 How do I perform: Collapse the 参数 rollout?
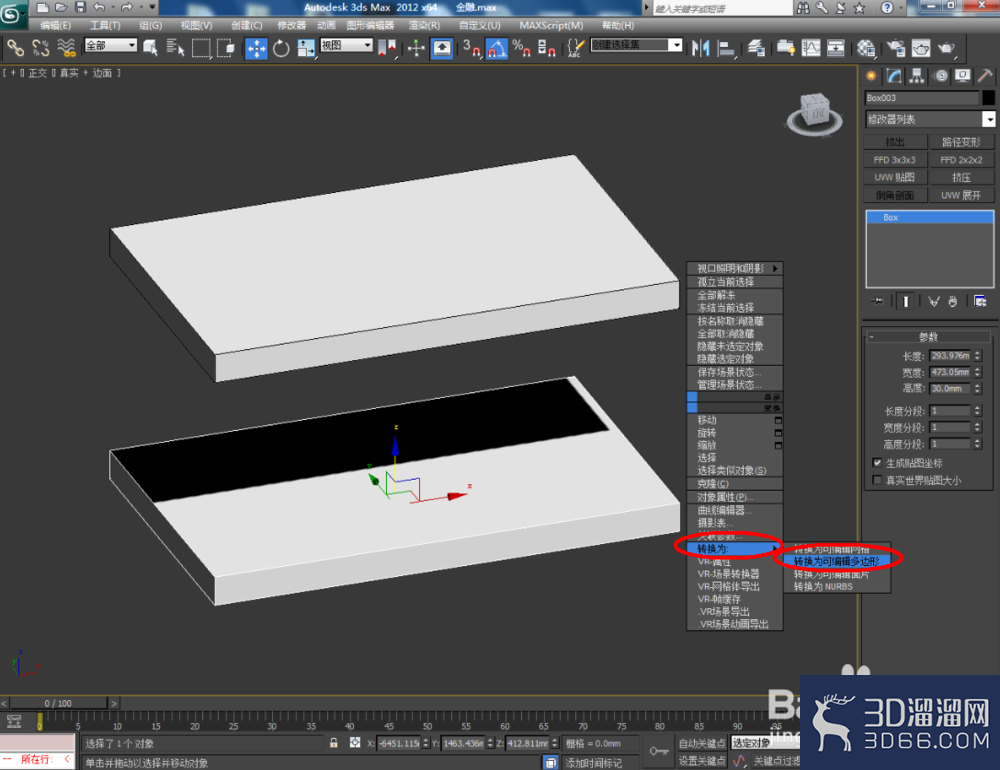click(929, 337)
